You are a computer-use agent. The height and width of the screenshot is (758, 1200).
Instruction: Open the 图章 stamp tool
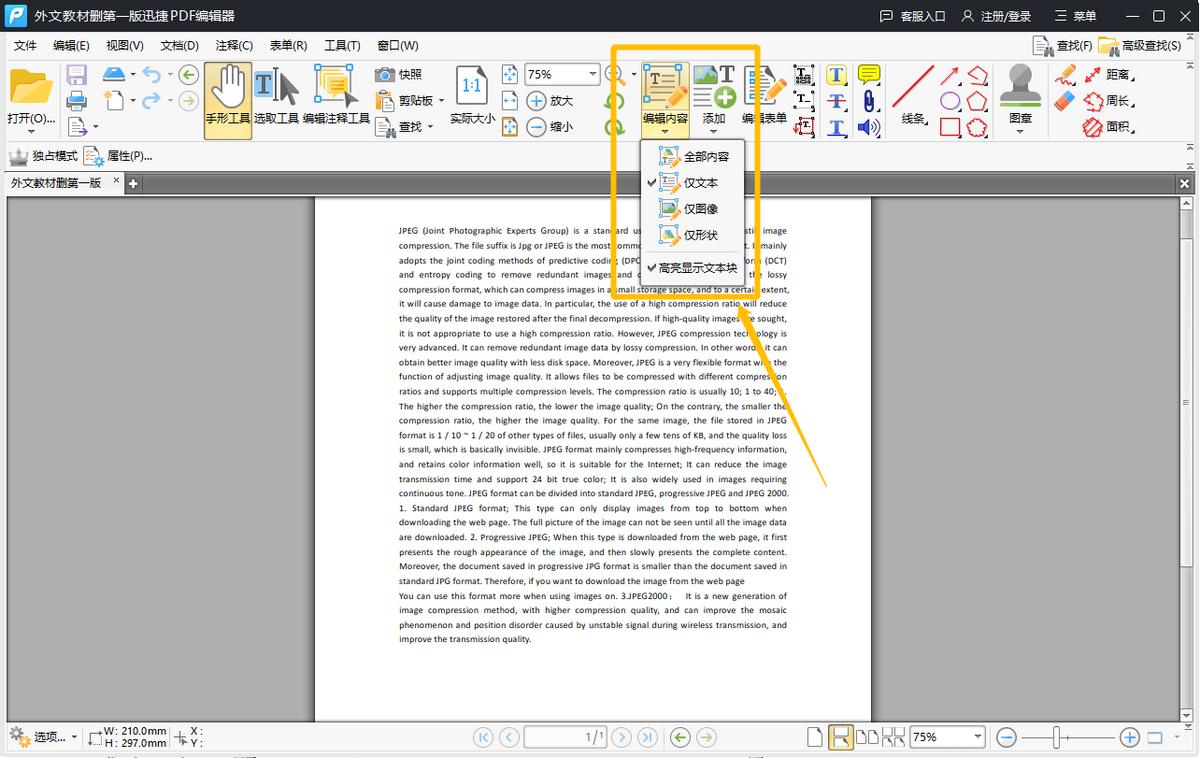(x=1020, y=98)
